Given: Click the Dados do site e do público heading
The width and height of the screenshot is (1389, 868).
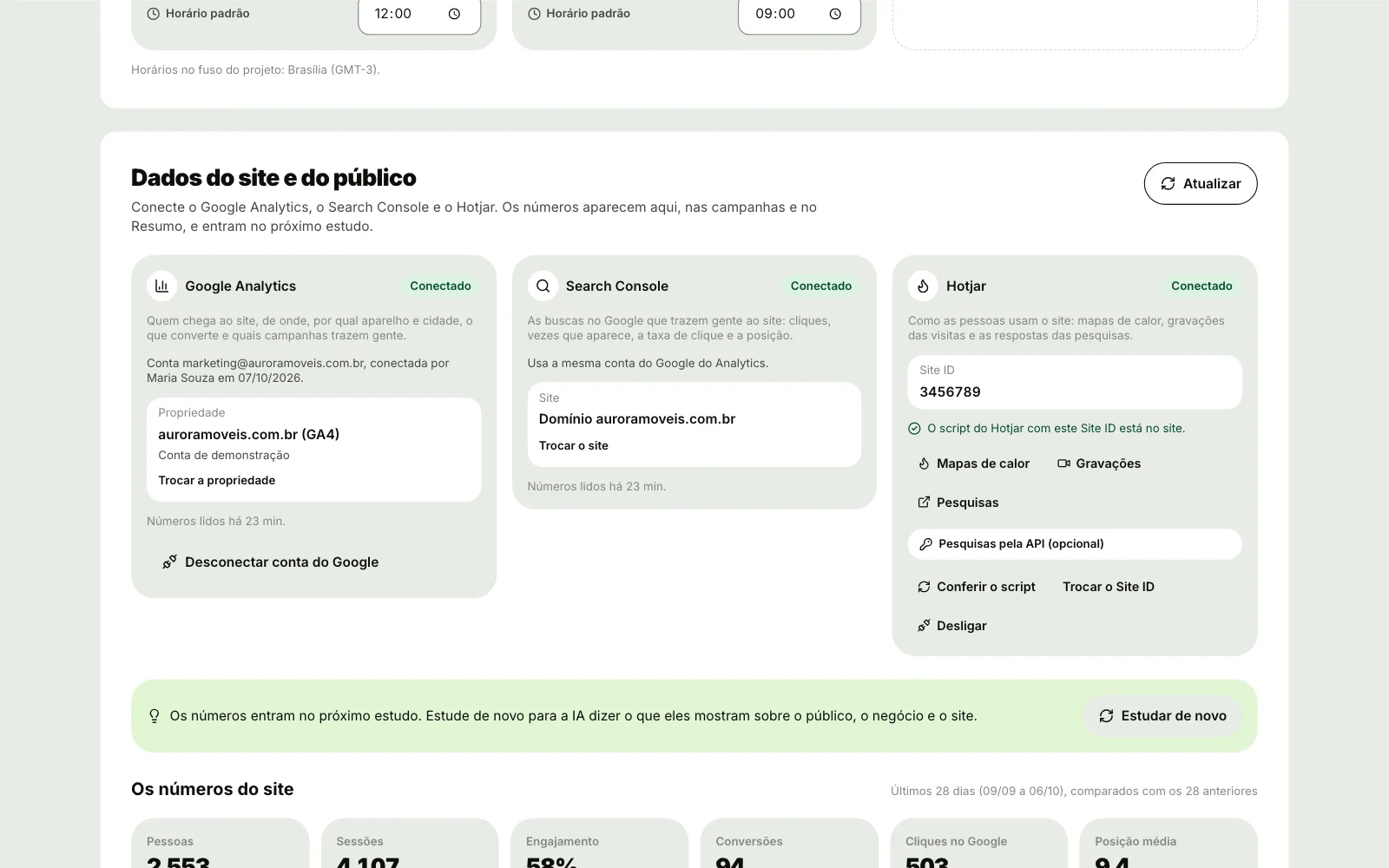Looking at the screenshot, I should click(x=273, y=177).
